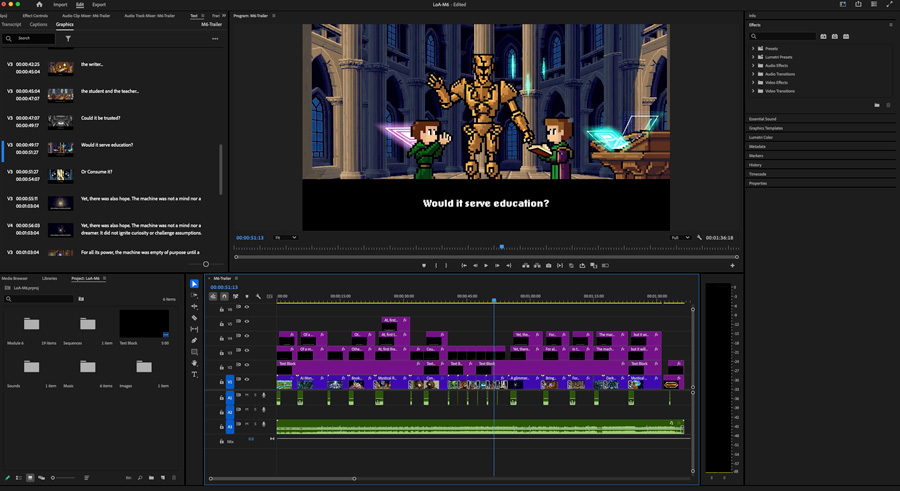Select the Selection tool in the tools panel
The width and height of the screenshot is (900, 491).
[x=195, y=284]
